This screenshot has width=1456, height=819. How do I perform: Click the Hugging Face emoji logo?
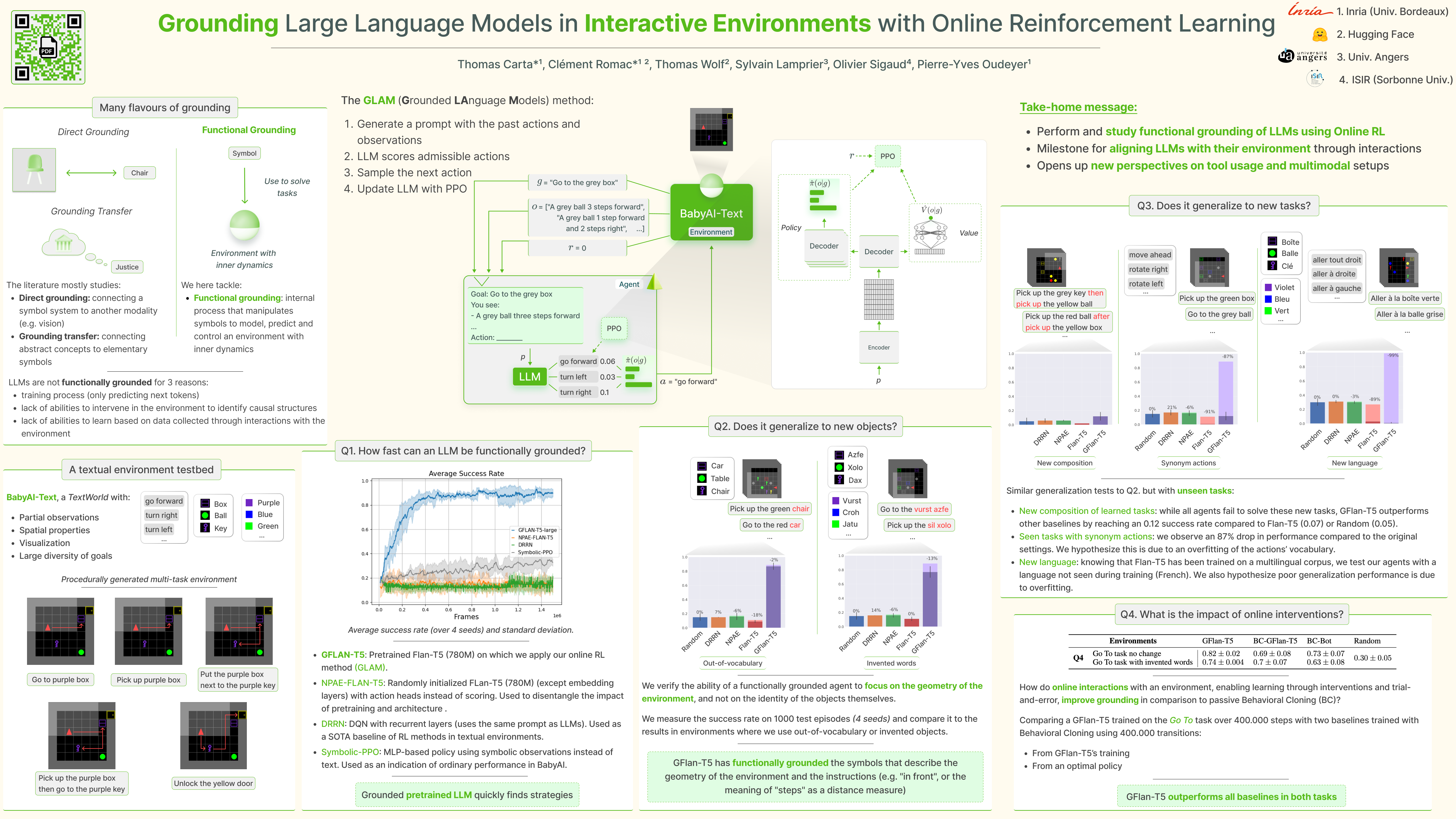coord(1319,34)
